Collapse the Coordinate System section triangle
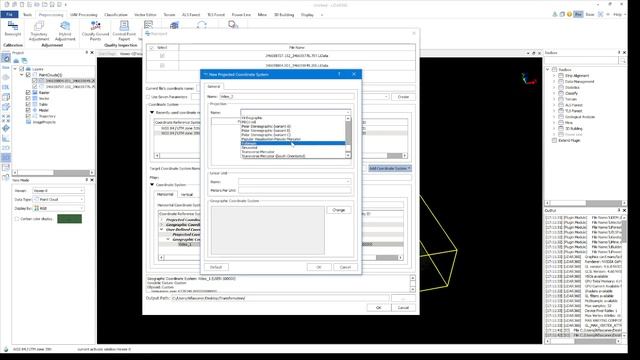This screenshot has height=360, width=640. [152, 185]
